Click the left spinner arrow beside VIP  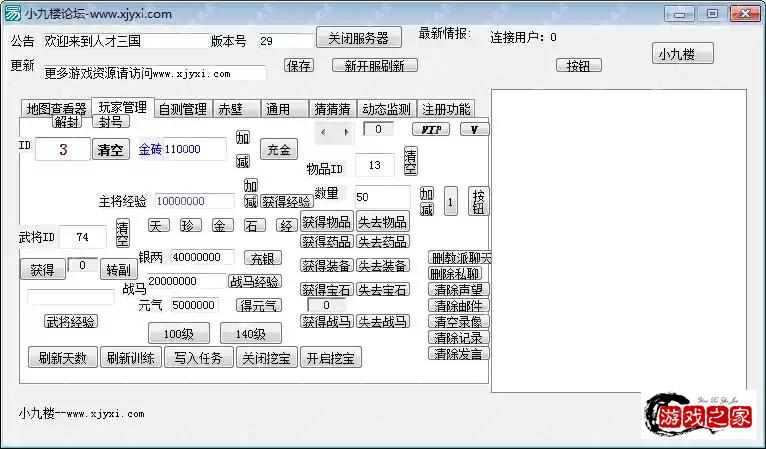tap(323, 132)
